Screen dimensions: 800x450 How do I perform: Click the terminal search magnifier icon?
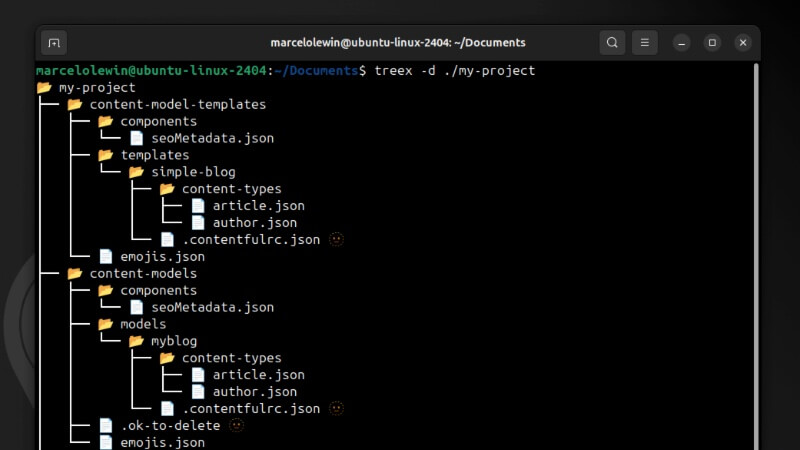tap(612, 43)
